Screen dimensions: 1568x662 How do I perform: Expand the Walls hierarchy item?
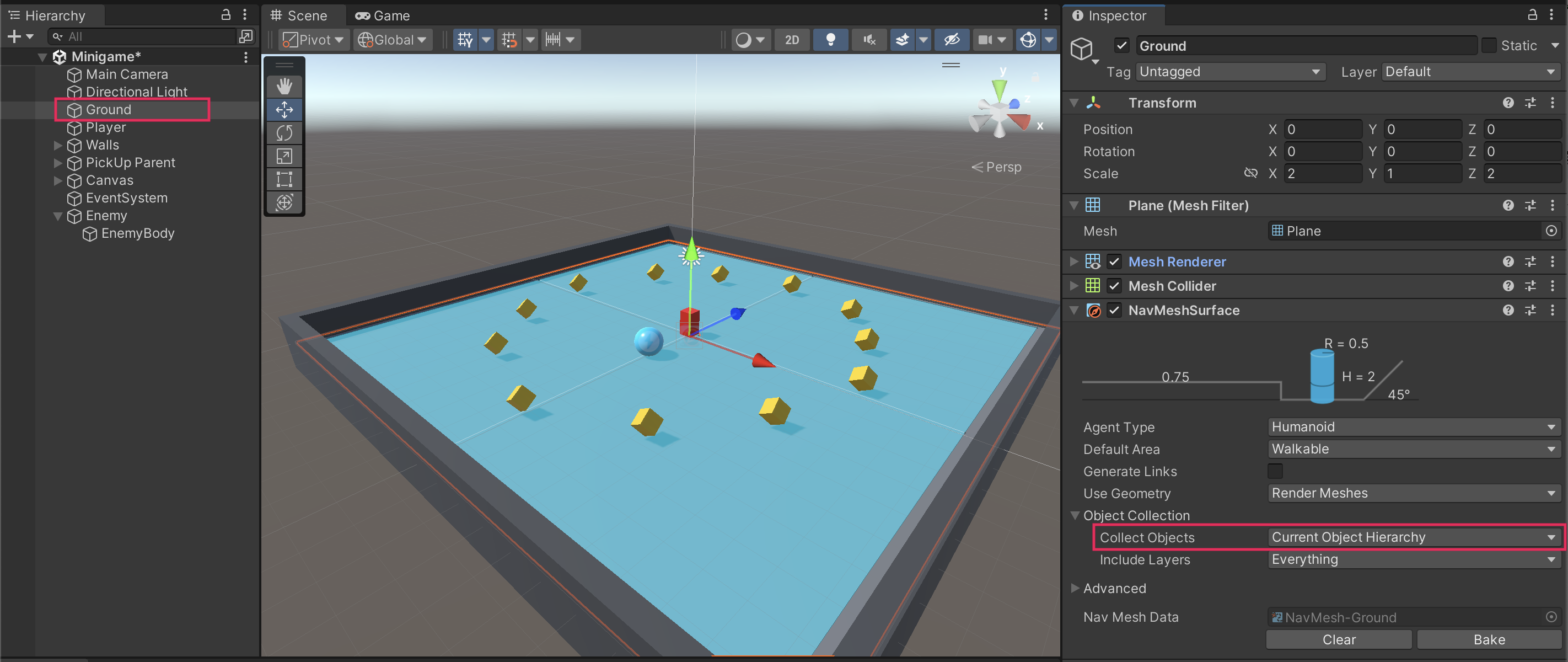tap(58, 145)
